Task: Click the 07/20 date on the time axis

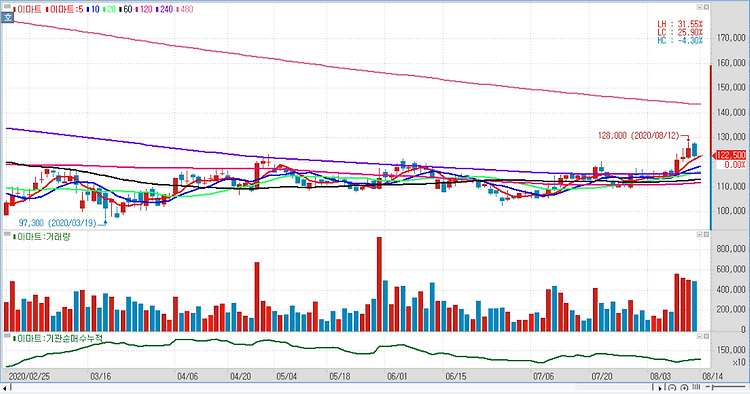Action: coord(602,376)
